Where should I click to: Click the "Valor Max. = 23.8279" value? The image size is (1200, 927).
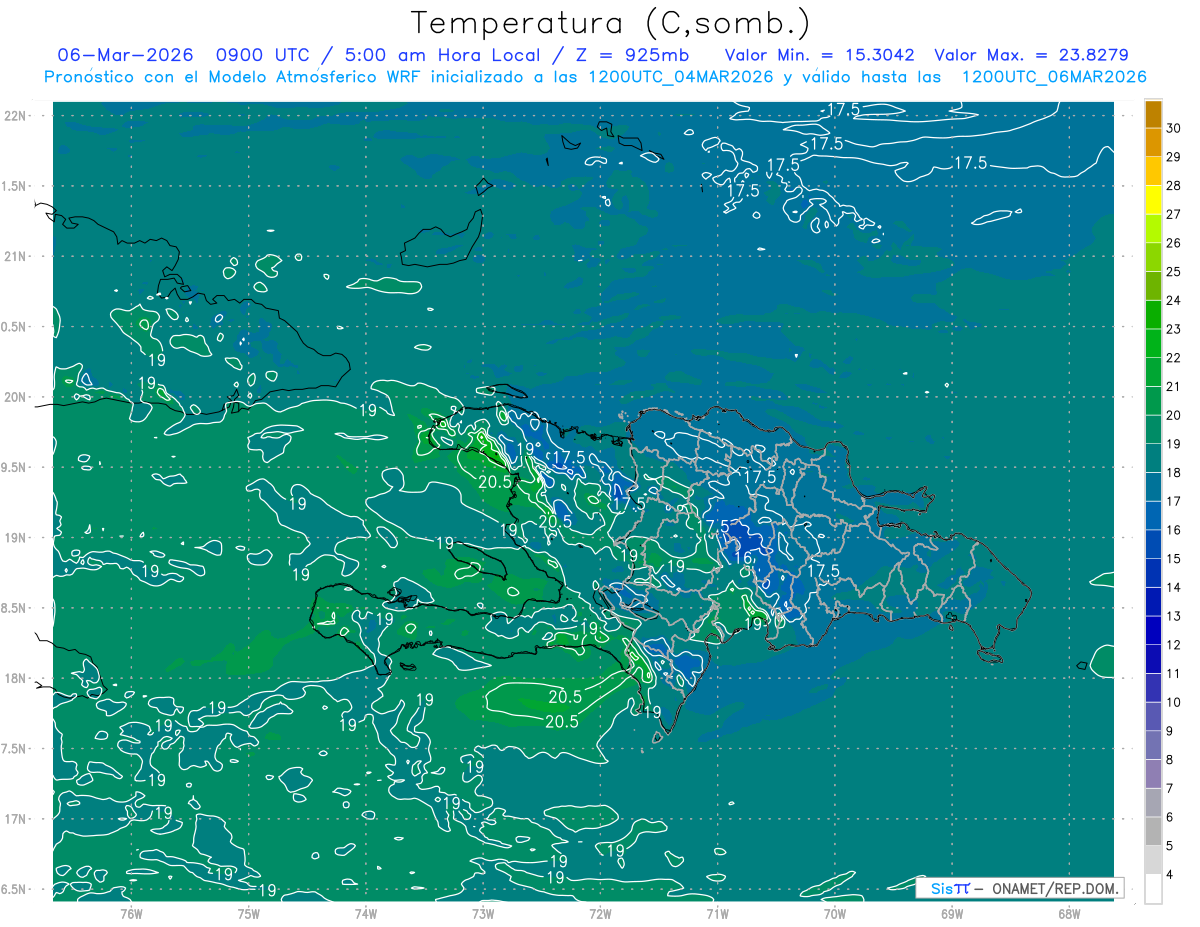(1031, 55)
